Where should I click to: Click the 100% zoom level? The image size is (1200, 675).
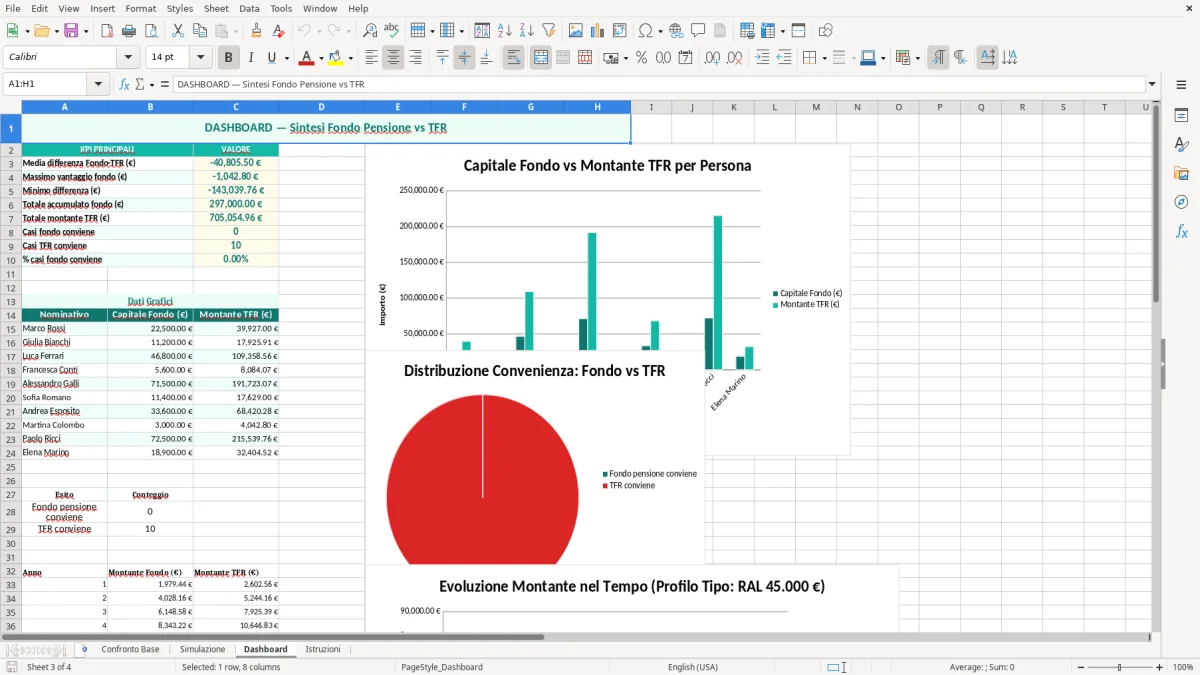point(1182,667)
